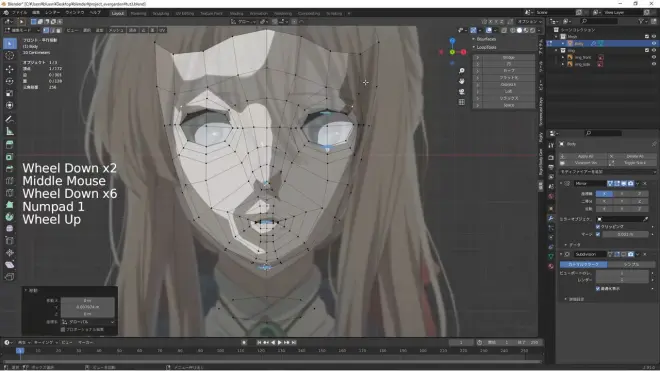Screen dimensions: 660x371
Task: Select the Shear tool
Action: 10,265
